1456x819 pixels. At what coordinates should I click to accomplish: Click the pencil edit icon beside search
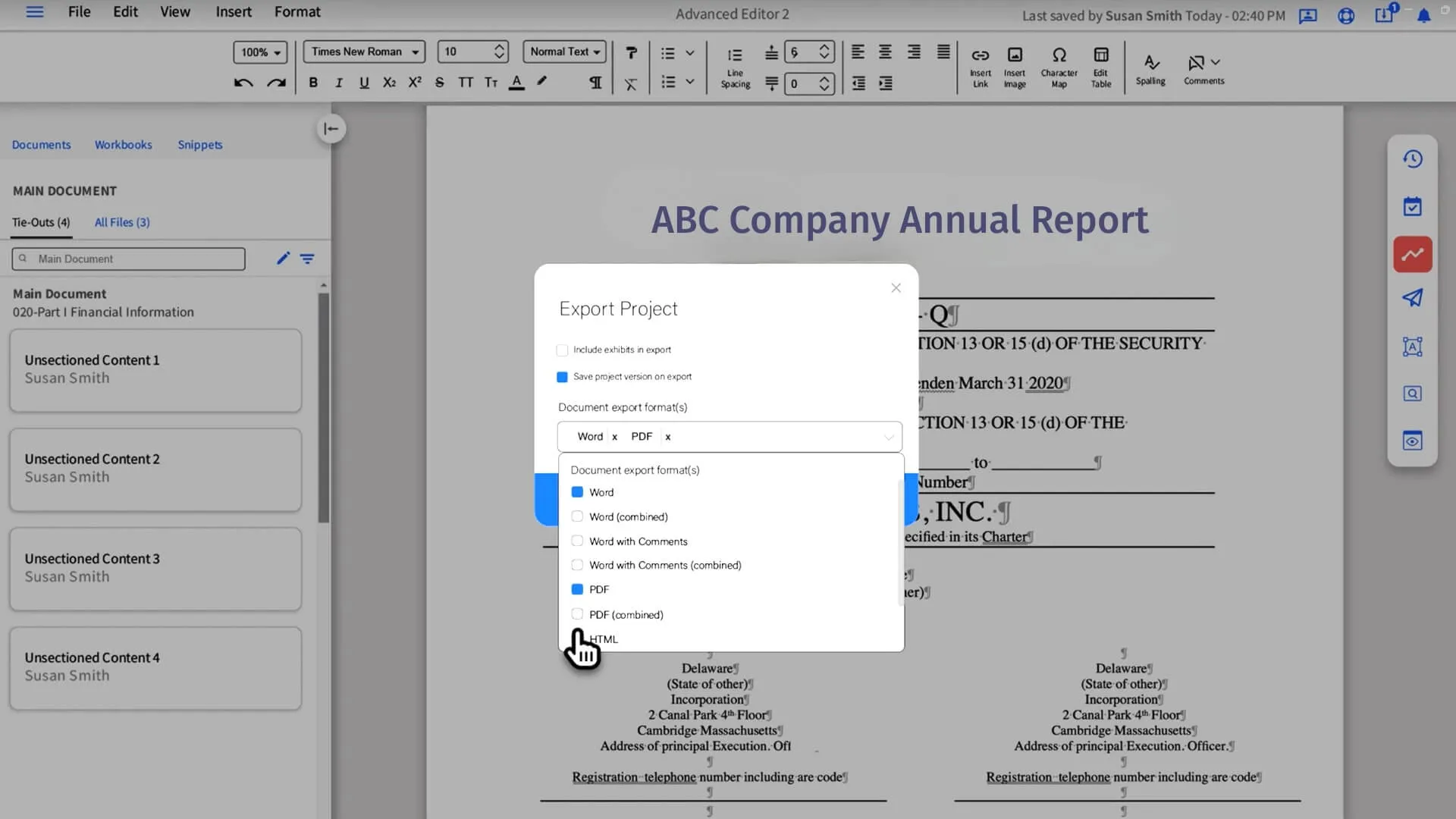coord(283,259)
